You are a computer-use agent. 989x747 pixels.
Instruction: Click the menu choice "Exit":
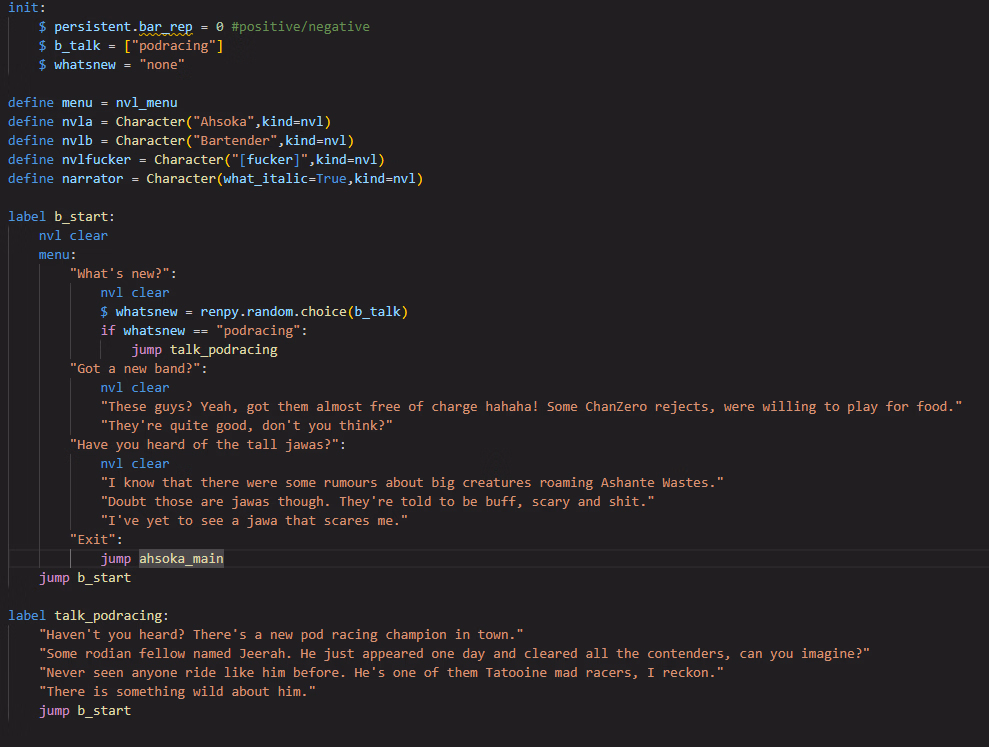(96, 539)
